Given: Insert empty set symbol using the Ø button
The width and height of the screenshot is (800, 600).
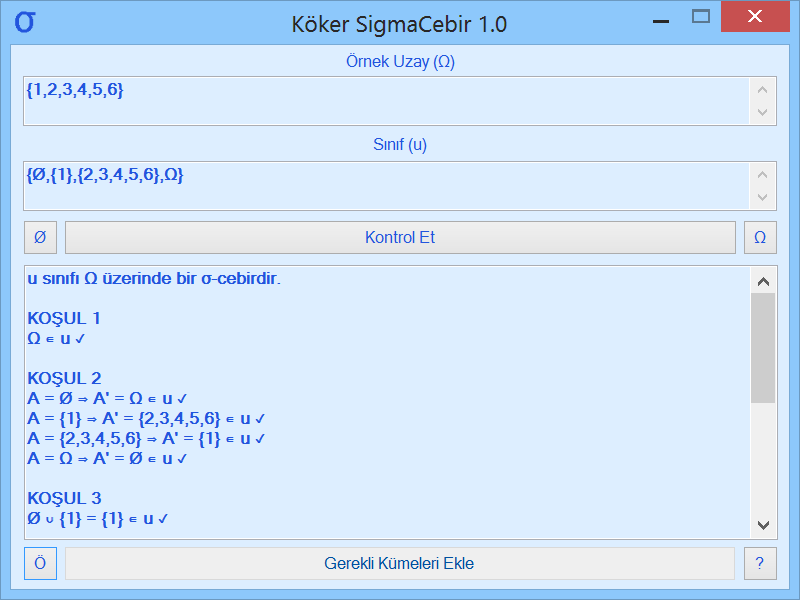Looking at the screenshot, I should click(40, 237).
